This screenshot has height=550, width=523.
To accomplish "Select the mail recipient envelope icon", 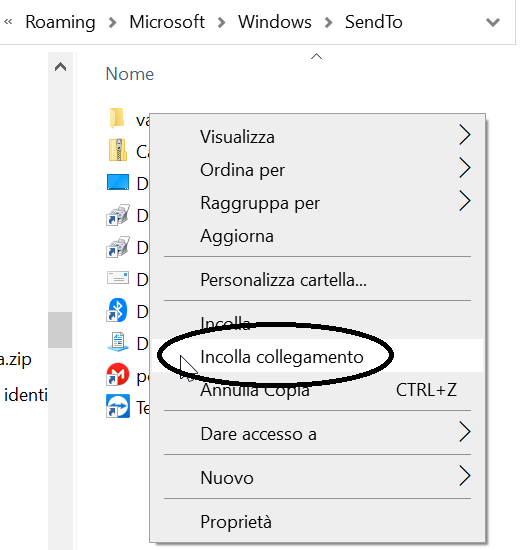I will click(118, 278).
